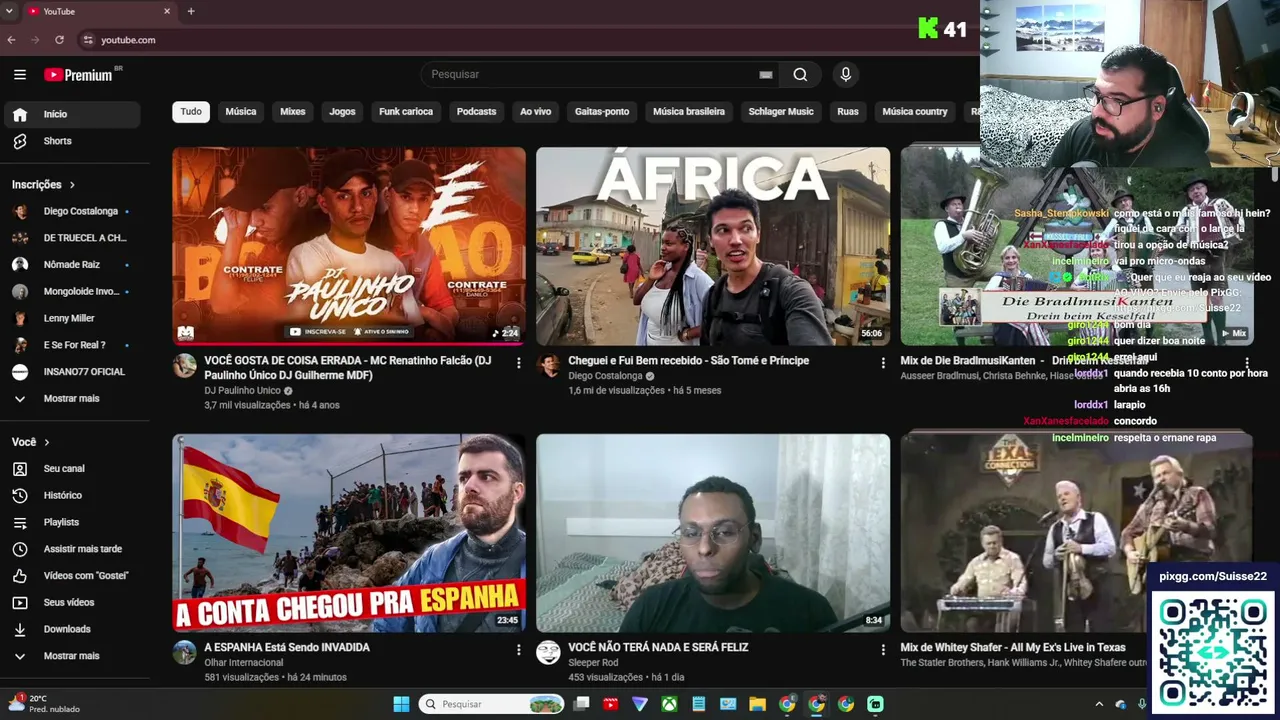Open Lenny Miller subscription
The image size is (1280, 720).
[x=70, y=318]
